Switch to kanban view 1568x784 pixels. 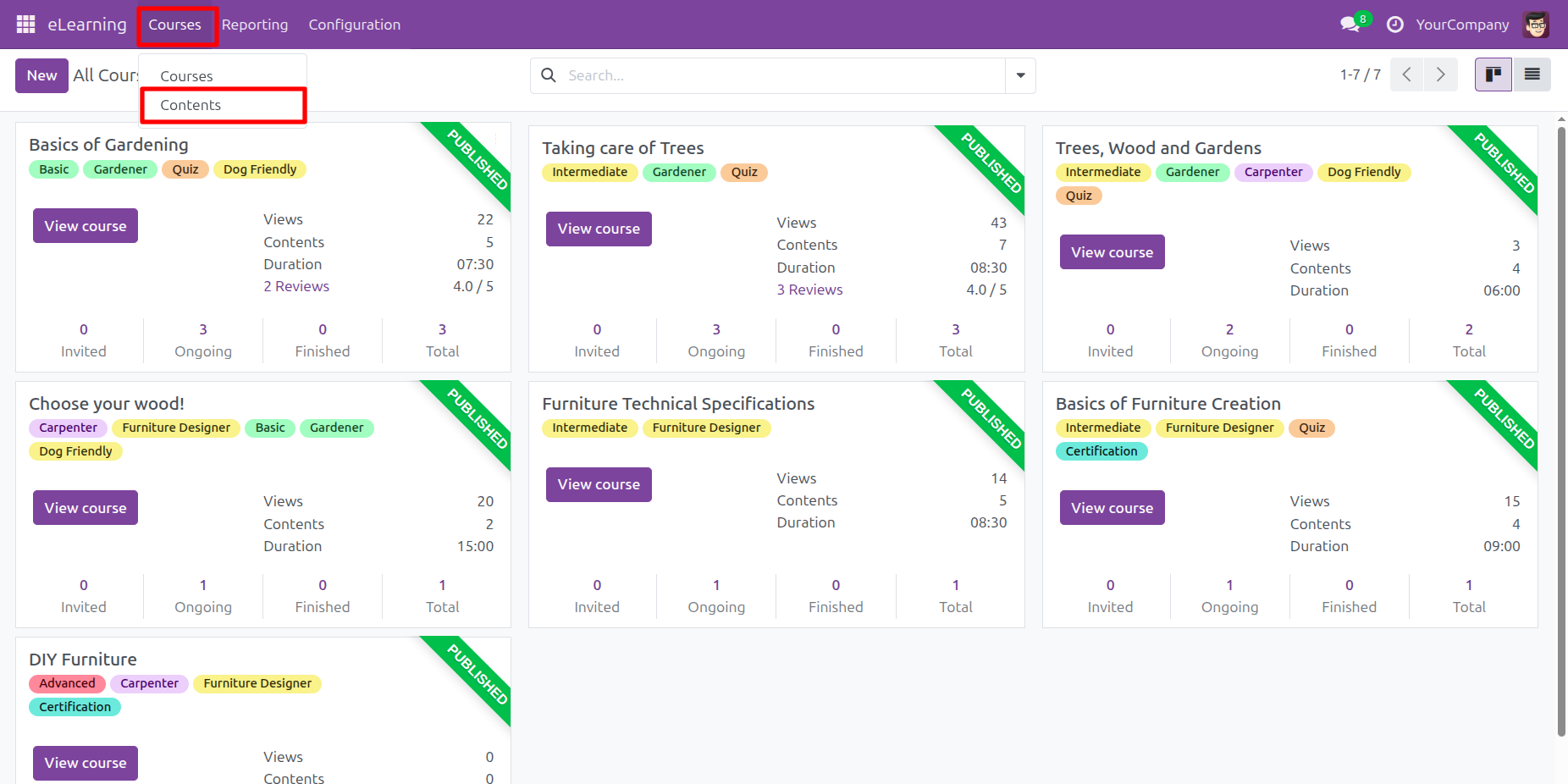(1493, 75)
